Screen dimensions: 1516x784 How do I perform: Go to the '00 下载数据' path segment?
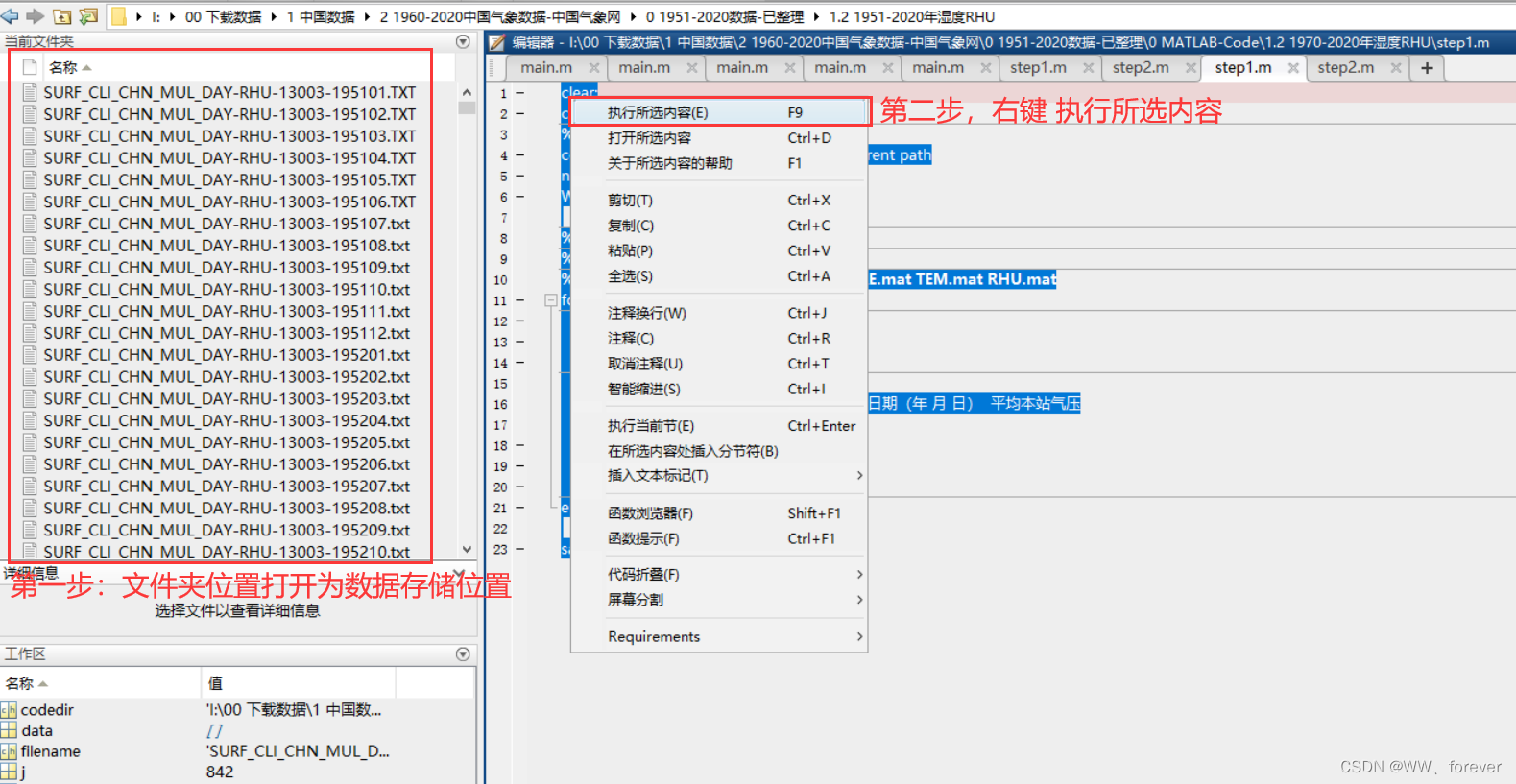pos(223,17)
